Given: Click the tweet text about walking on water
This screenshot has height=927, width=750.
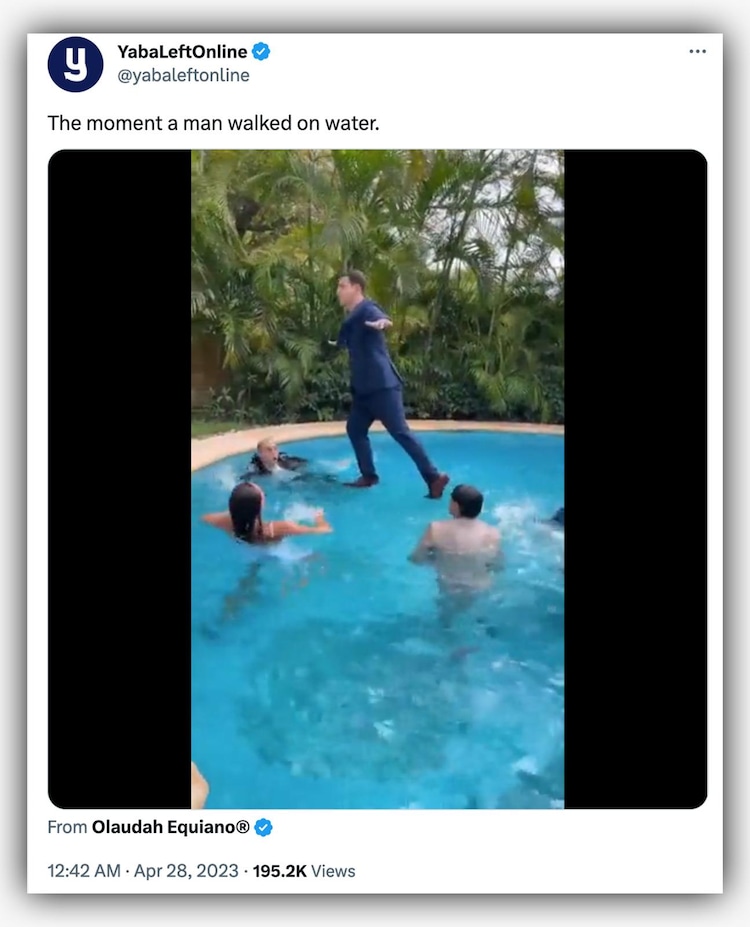Looking at the screenshot, I should tap(213, 124).
